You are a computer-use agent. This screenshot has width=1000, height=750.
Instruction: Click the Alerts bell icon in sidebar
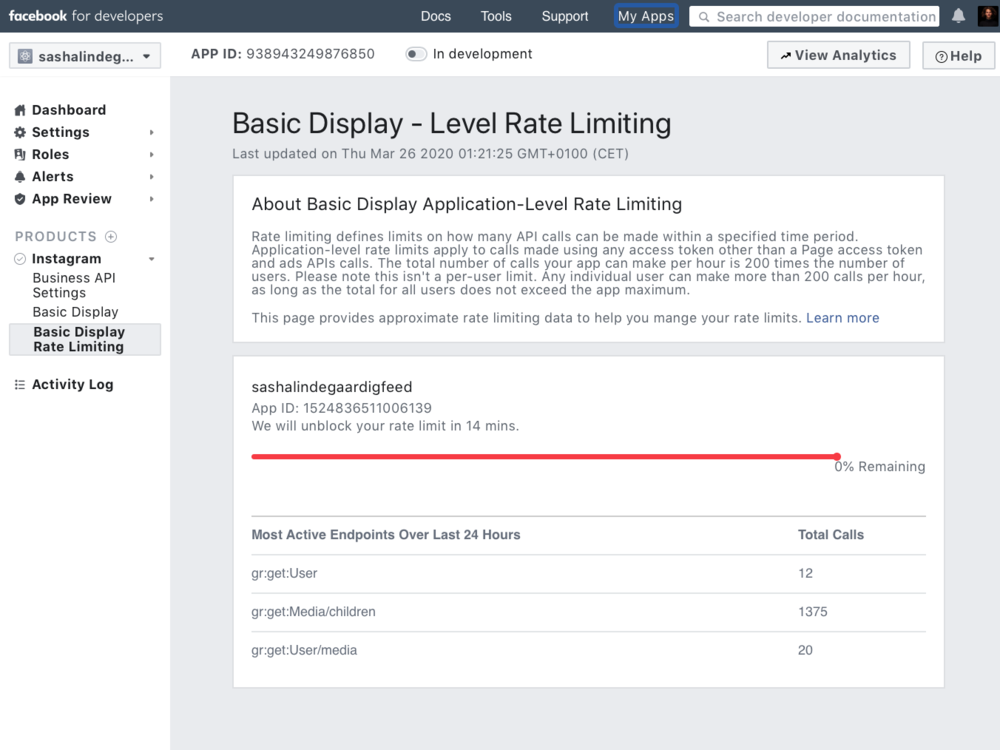pyautogui.click(x=20, y=176)
